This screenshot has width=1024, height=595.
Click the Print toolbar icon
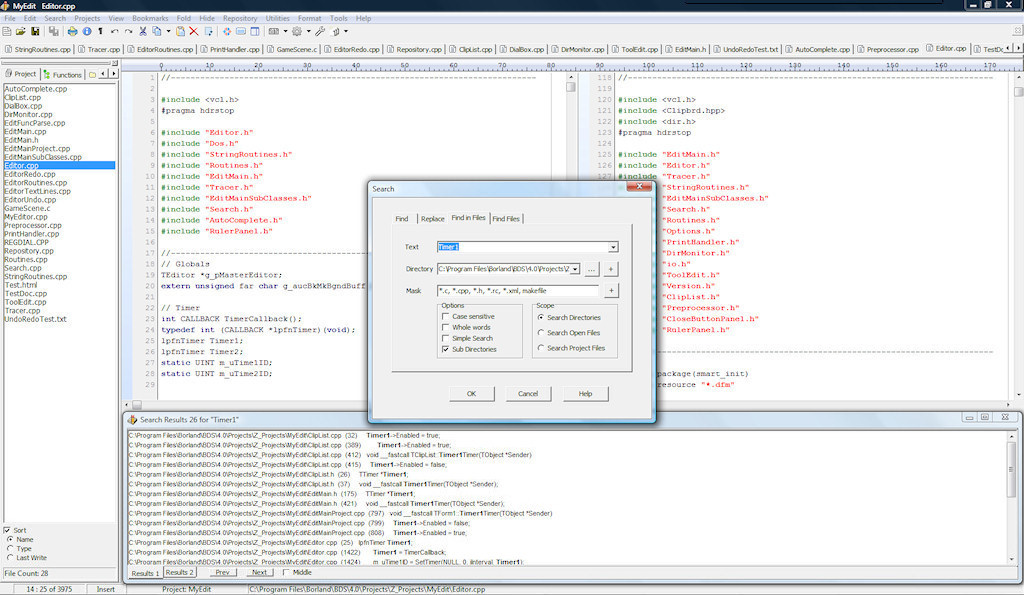point(72,31)
